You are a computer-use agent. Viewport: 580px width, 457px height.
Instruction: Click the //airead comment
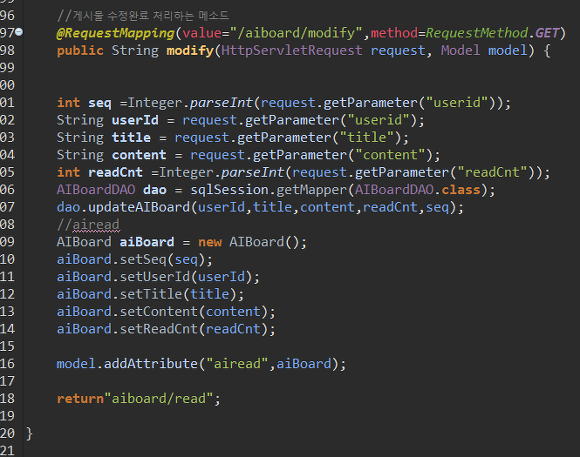click(x=88, y=225)
